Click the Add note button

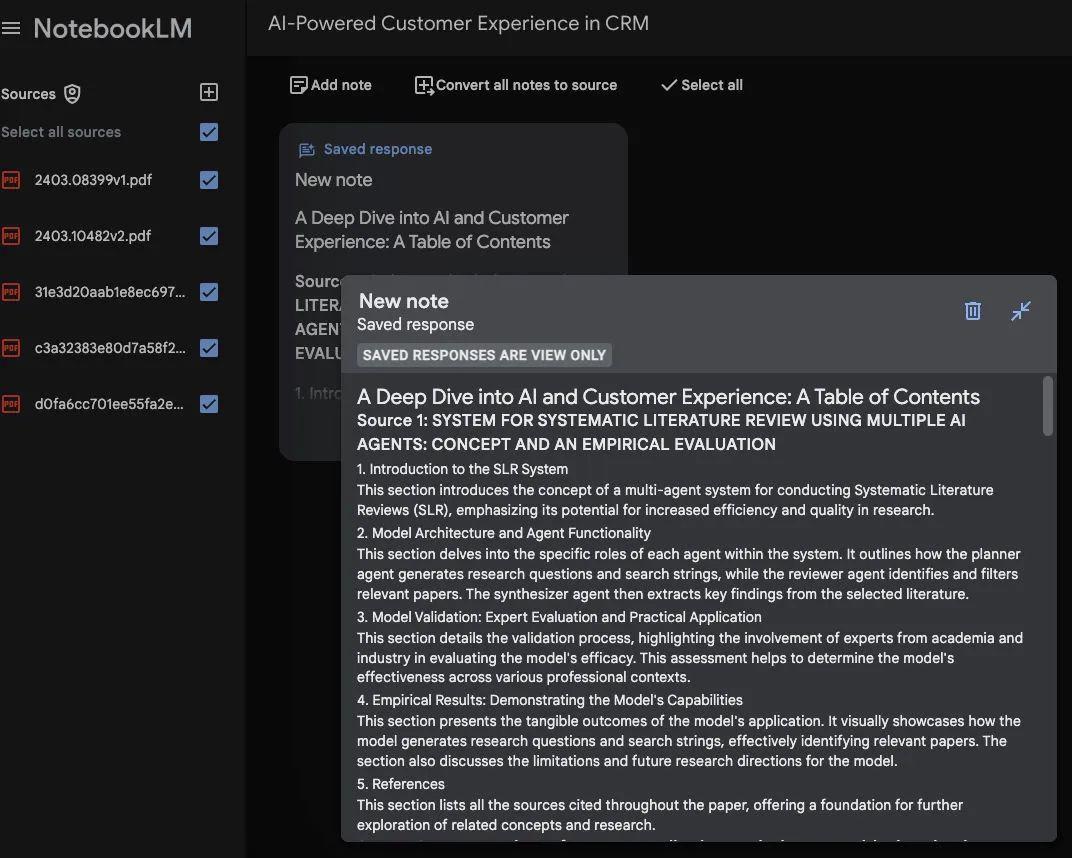pos(330,85)
